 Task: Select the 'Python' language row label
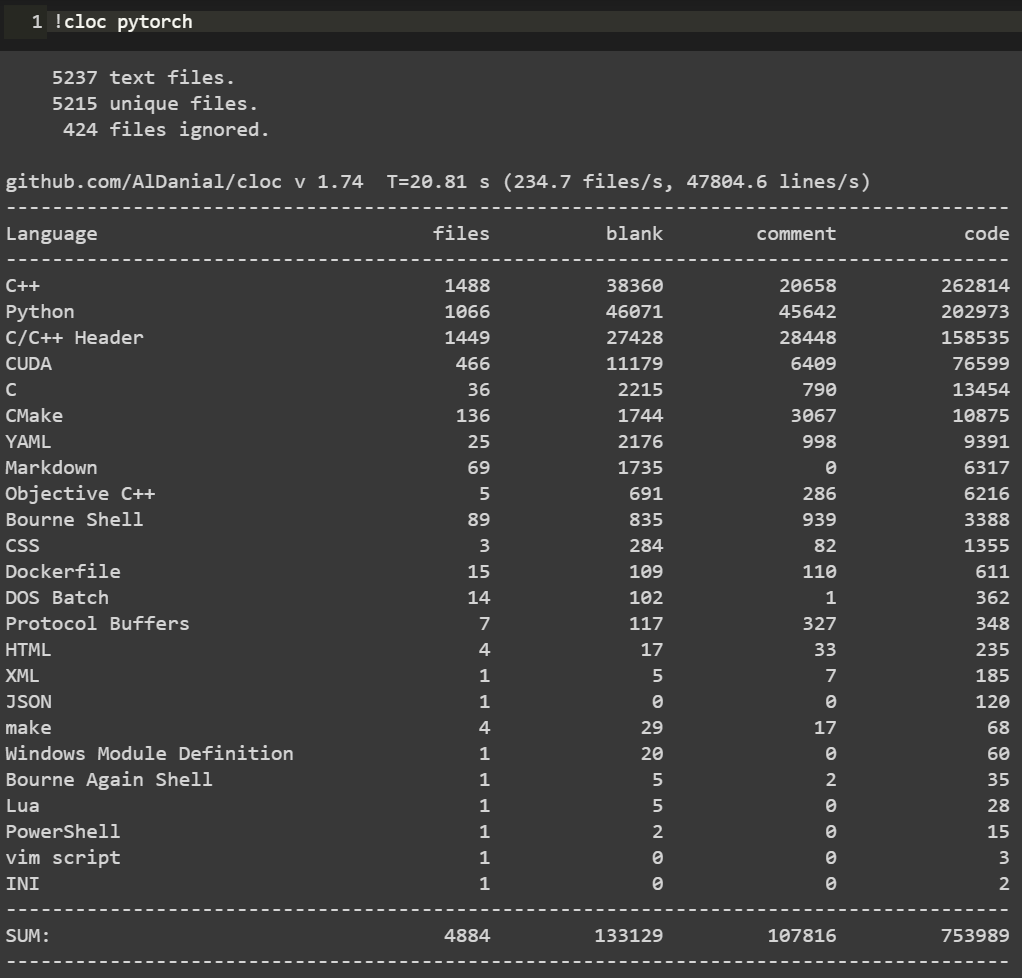point(40,312)
